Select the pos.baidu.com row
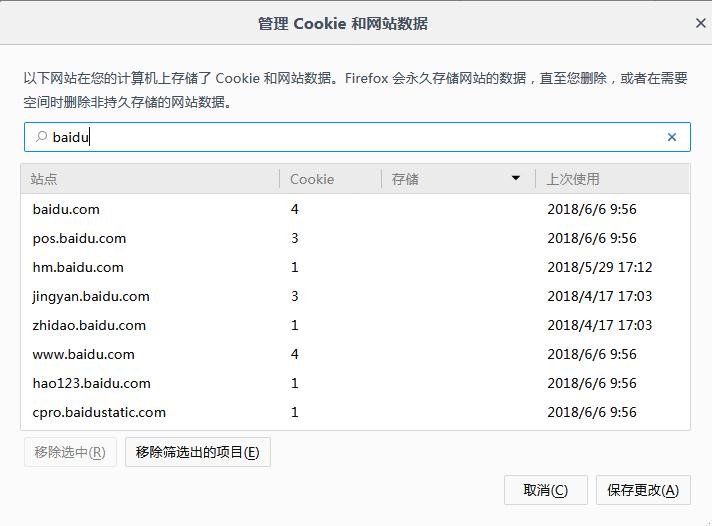This screenshot has height=526, width=712. tap(356, 238)
